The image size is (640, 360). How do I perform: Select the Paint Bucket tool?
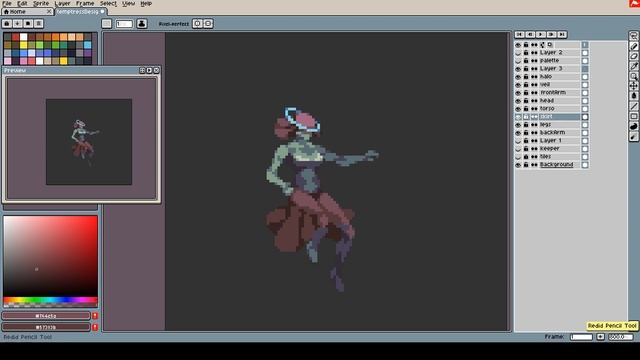coord(633,96)
